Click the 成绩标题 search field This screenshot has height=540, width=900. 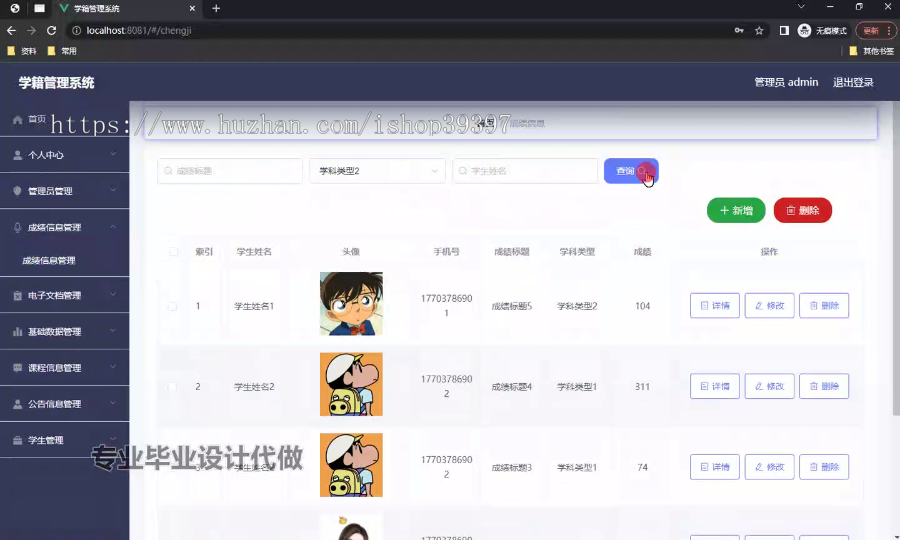tap(230, 171)
